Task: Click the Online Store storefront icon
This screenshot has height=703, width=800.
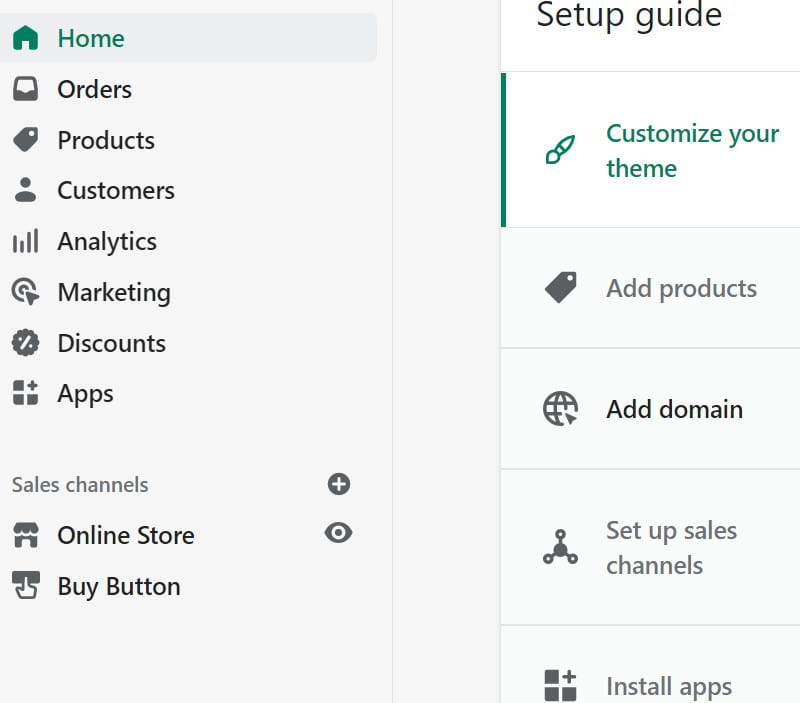Action: point(26,535)
